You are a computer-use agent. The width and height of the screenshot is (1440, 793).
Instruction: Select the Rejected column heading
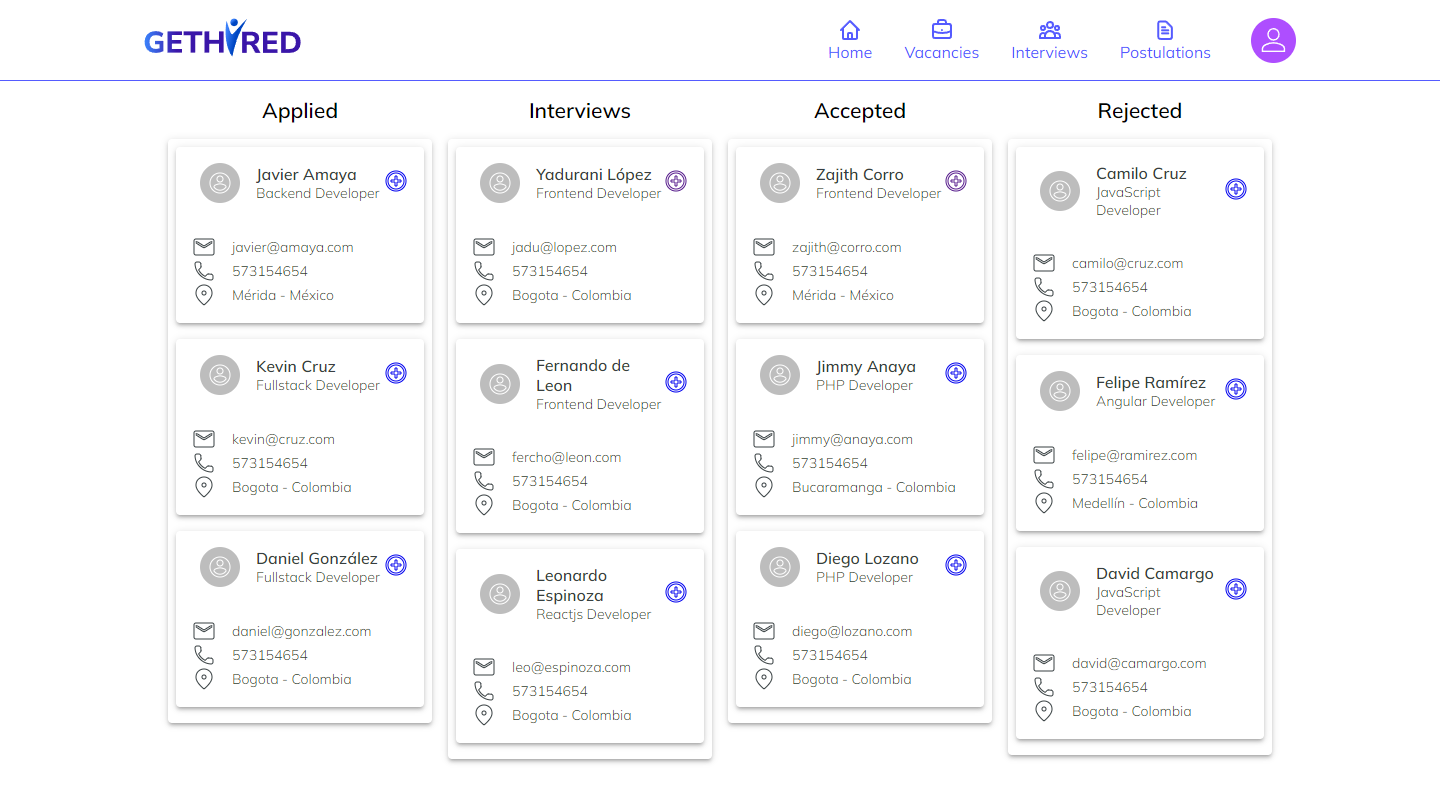1140,111
